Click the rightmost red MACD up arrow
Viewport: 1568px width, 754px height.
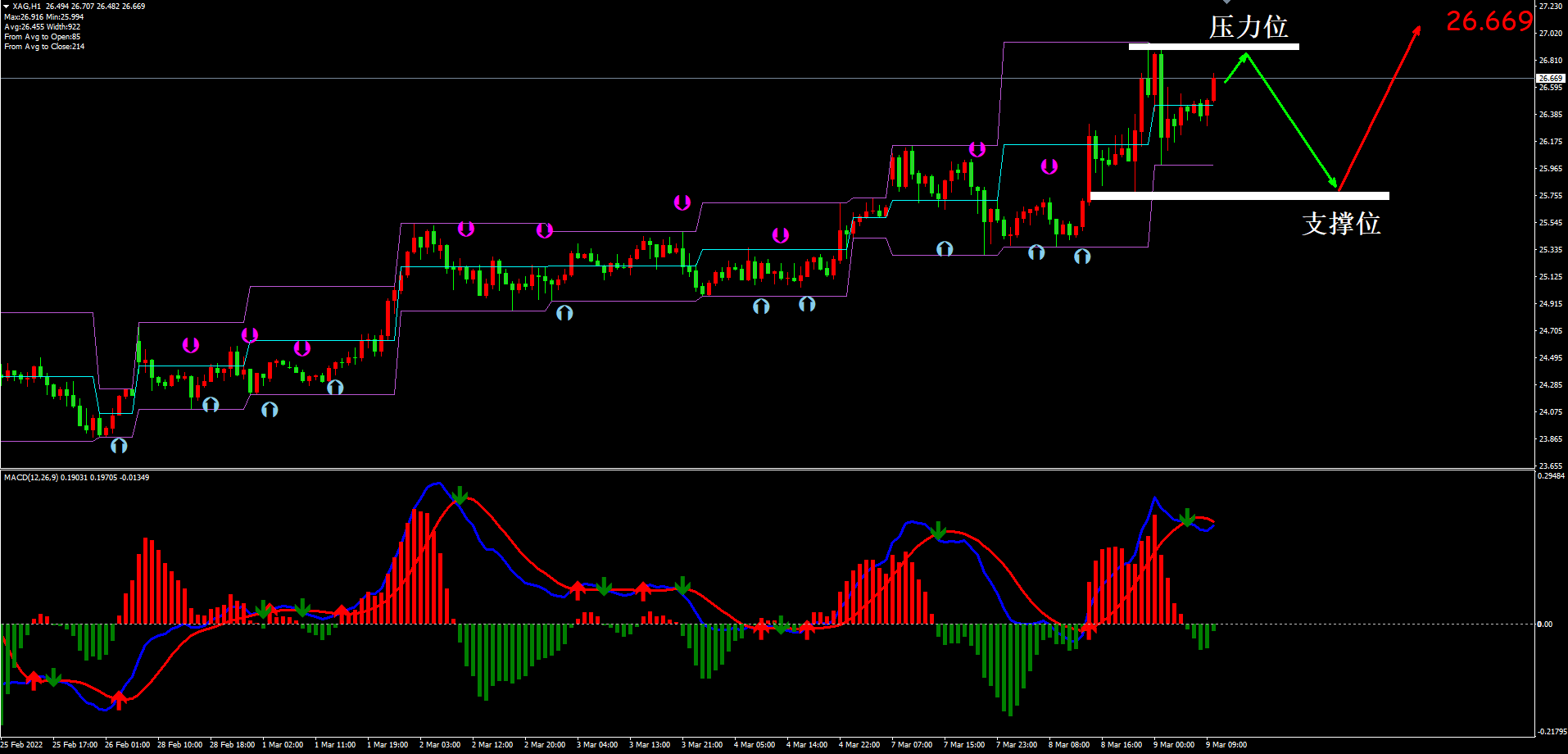(x=1089, y=629)
